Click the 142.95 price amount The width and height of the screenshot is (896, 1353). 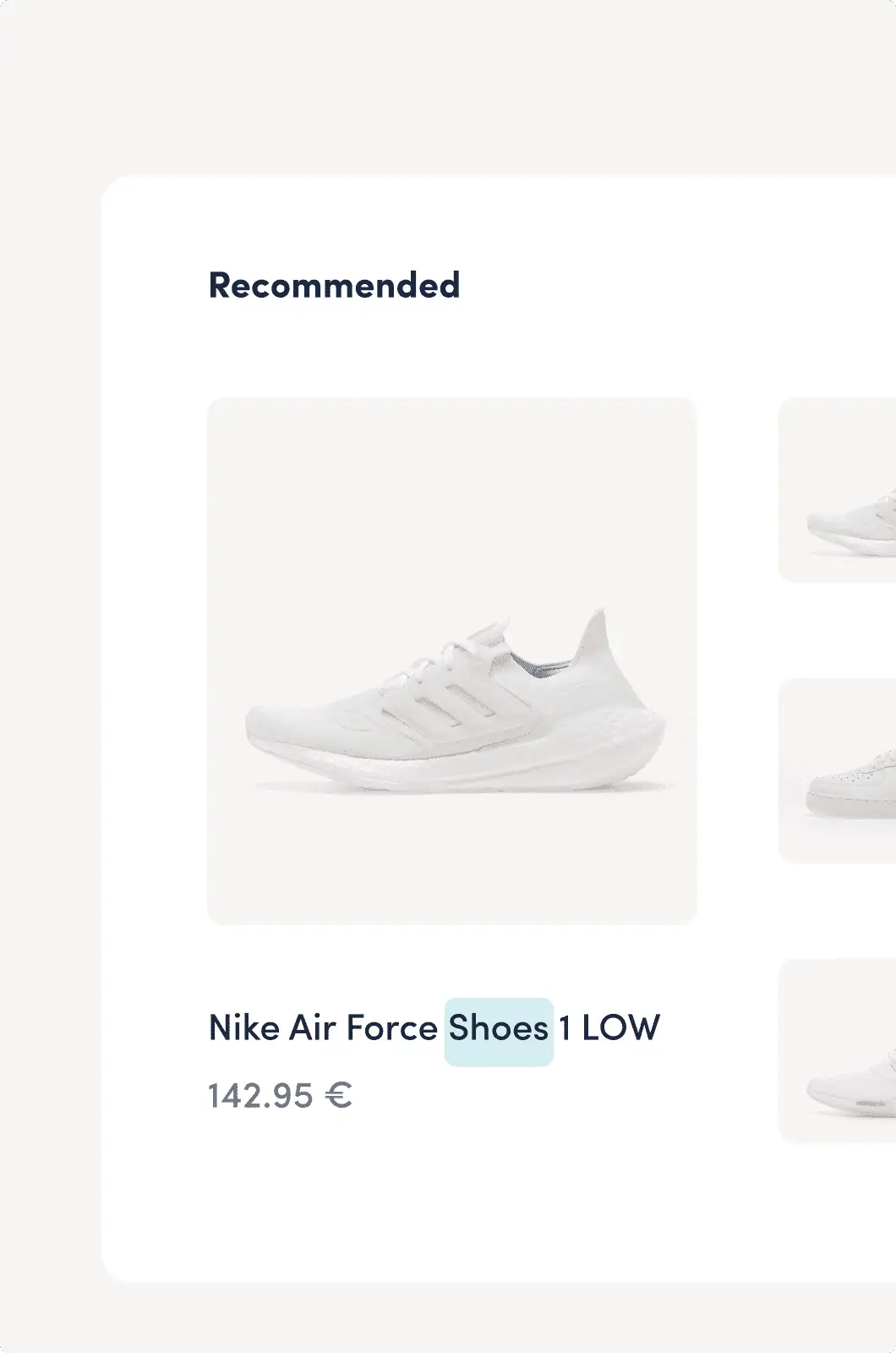point(260,1097)
